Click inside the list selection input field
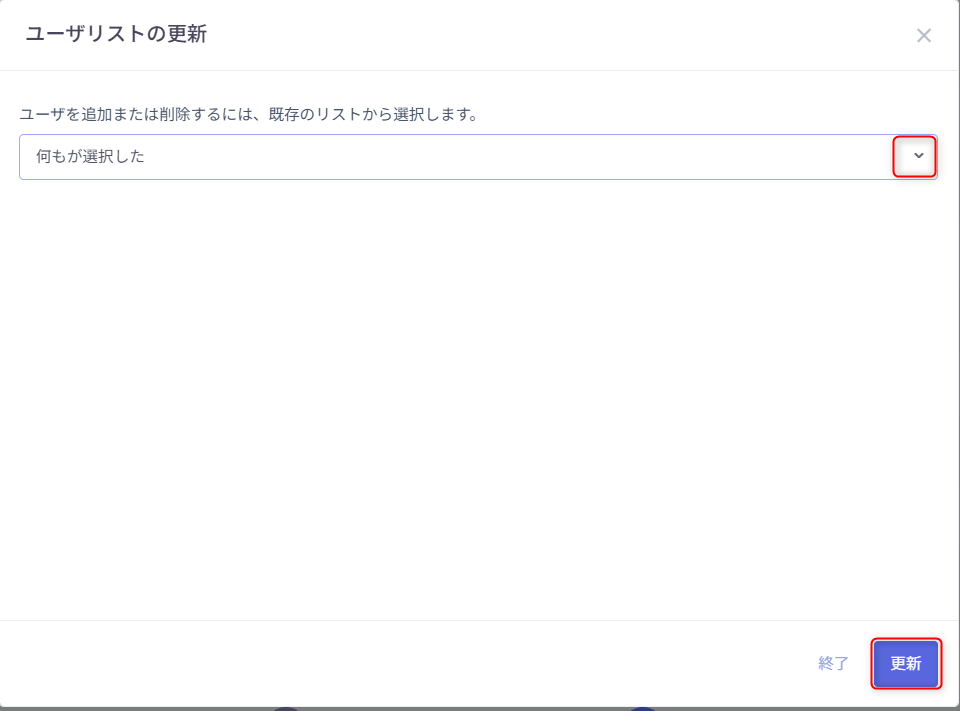Screen dimensions: 960x711 400,156
